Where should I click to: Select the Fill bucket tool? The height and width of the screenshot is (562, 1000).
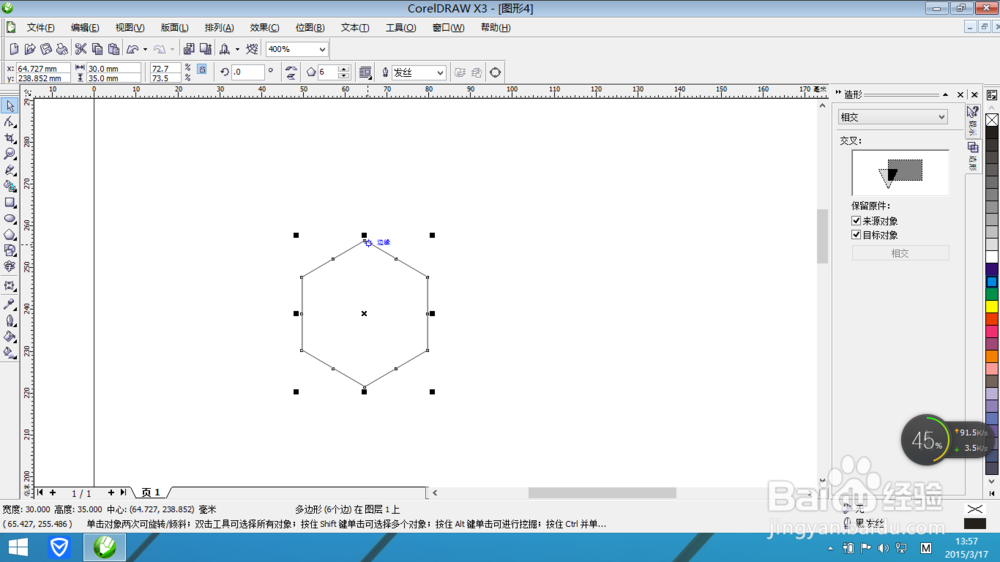point(10,337)
